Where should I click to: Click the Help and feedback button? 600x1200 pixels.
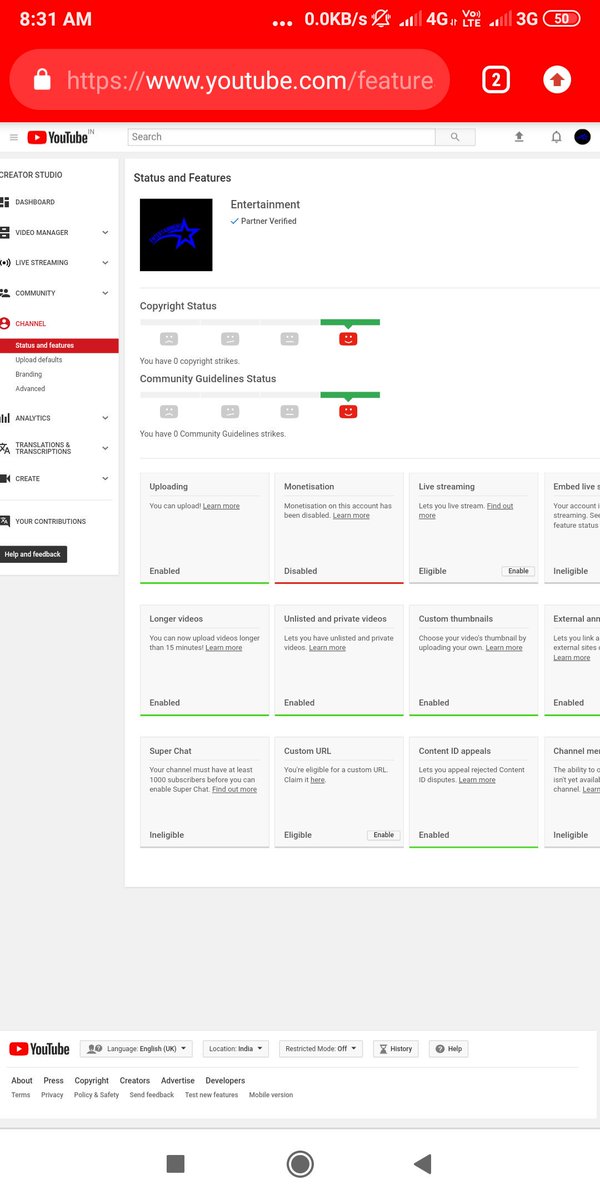(x=33, y=554)
